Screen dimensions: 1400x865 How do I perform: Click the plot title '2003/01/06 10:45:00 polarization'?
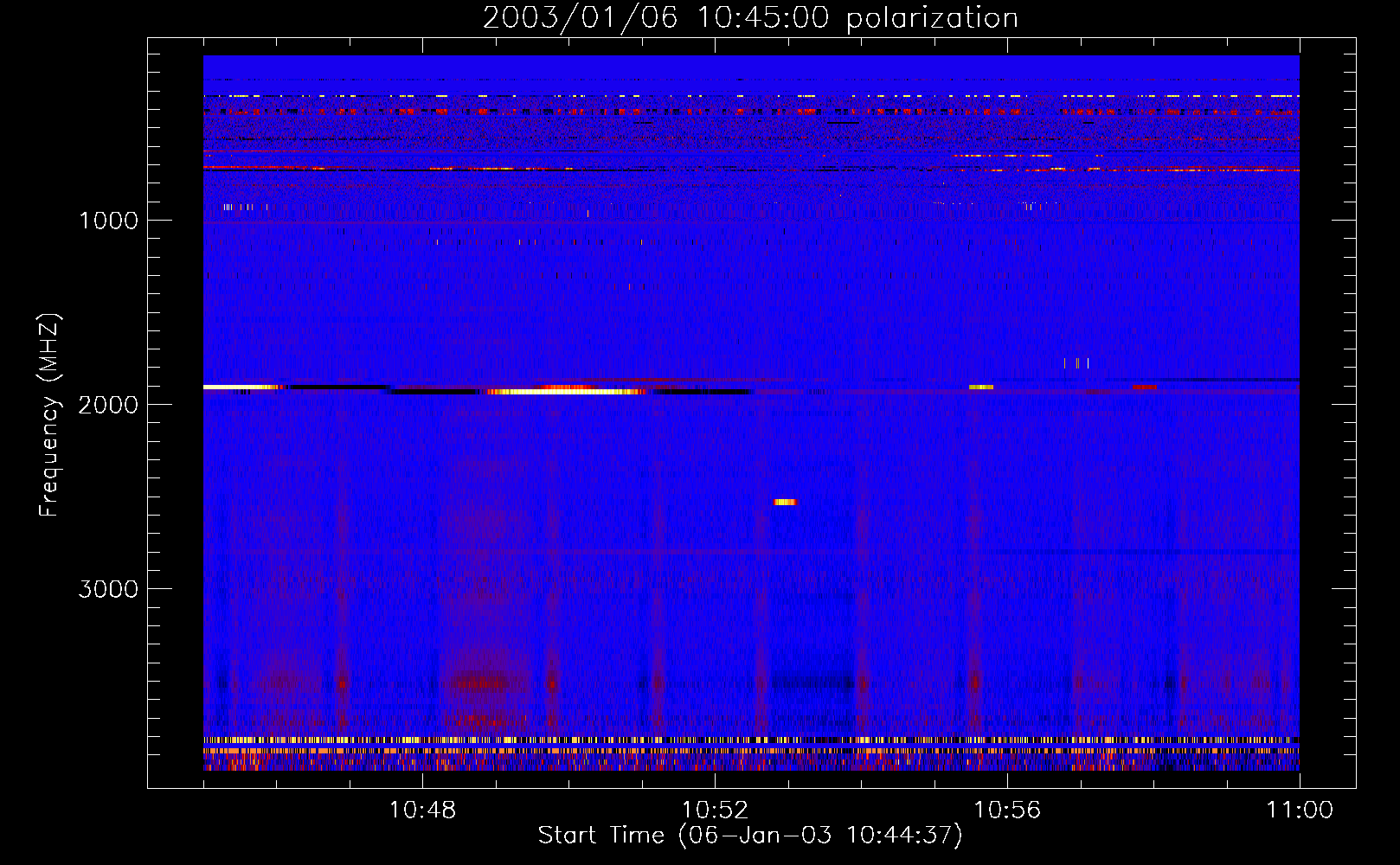click(750, 18)
